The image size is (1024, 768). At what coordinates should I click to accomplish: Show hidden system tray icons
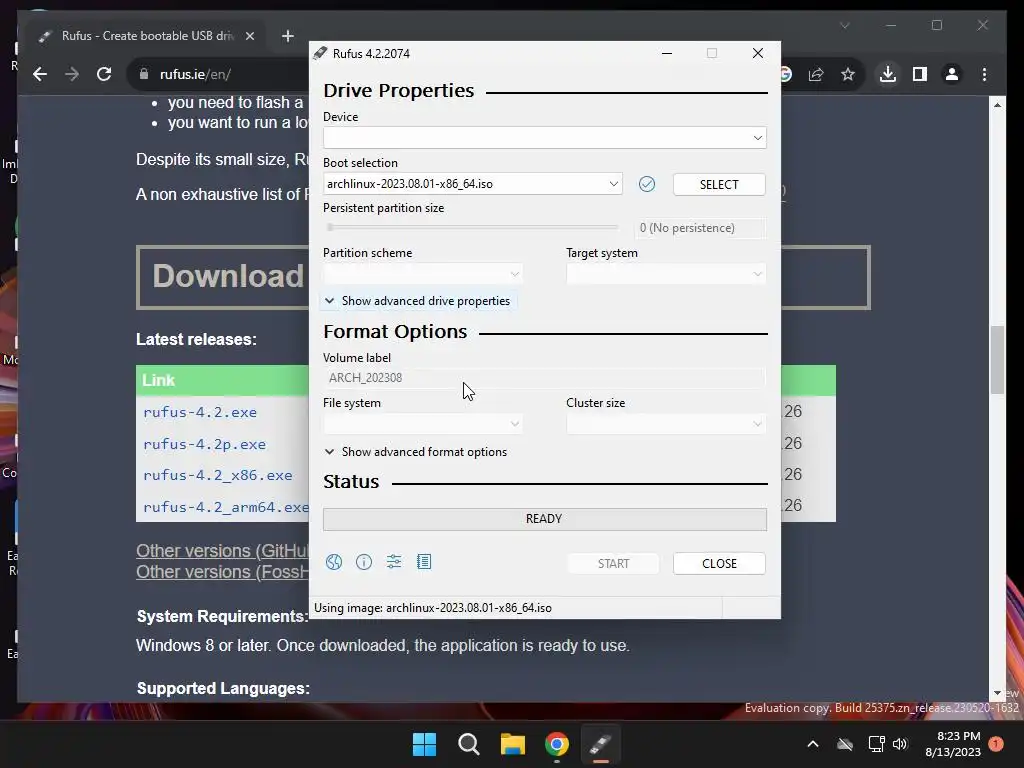click(813, 744)
